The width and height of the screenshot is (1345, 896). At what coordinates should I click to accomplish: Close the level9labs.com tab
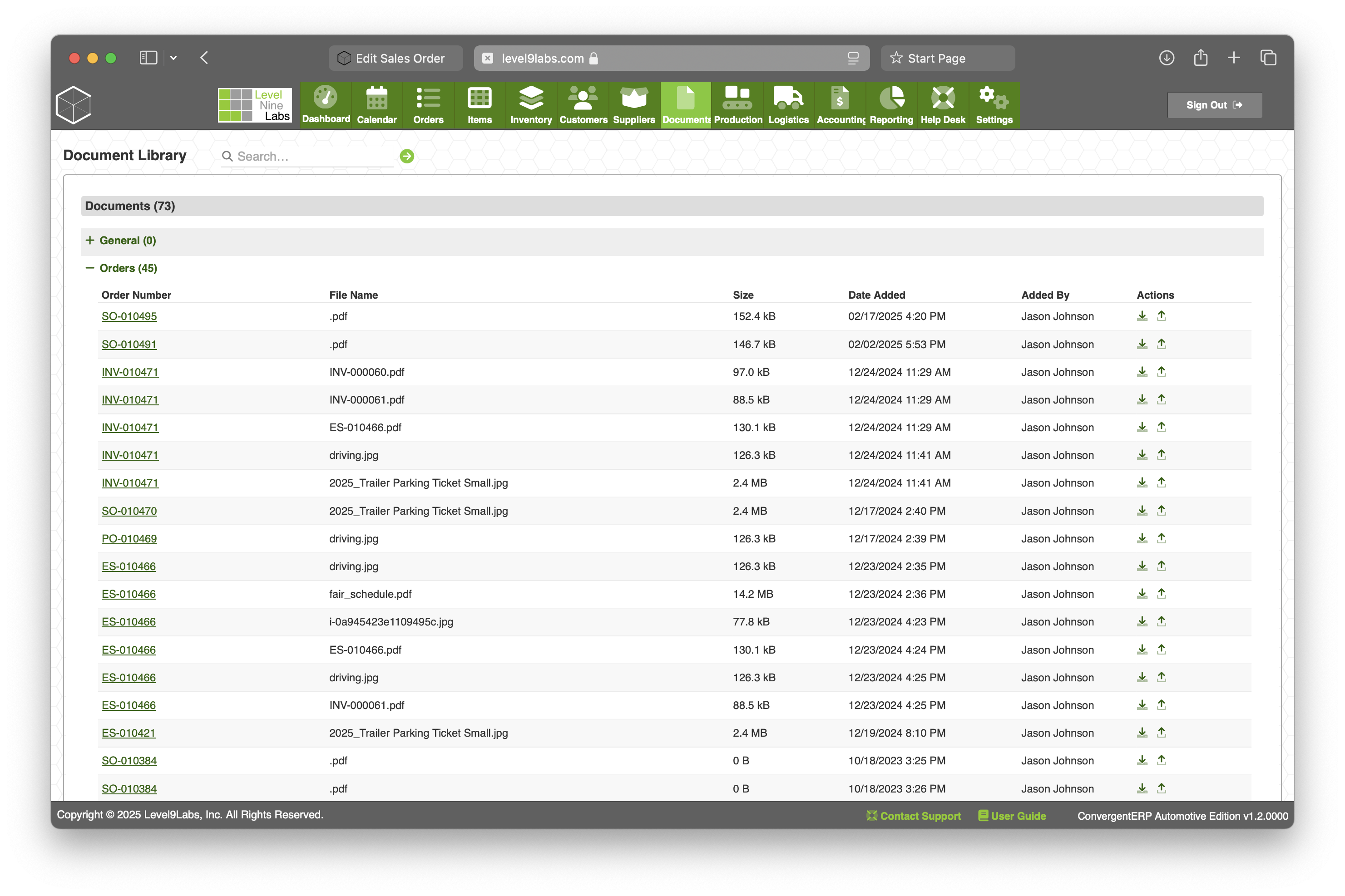[488, 58]
